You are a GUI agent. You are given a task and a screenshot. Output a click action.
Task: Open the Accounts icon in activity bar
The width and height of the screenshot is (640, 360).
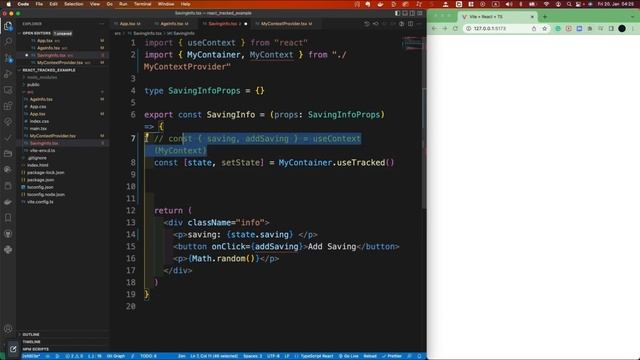coord(8,329)
